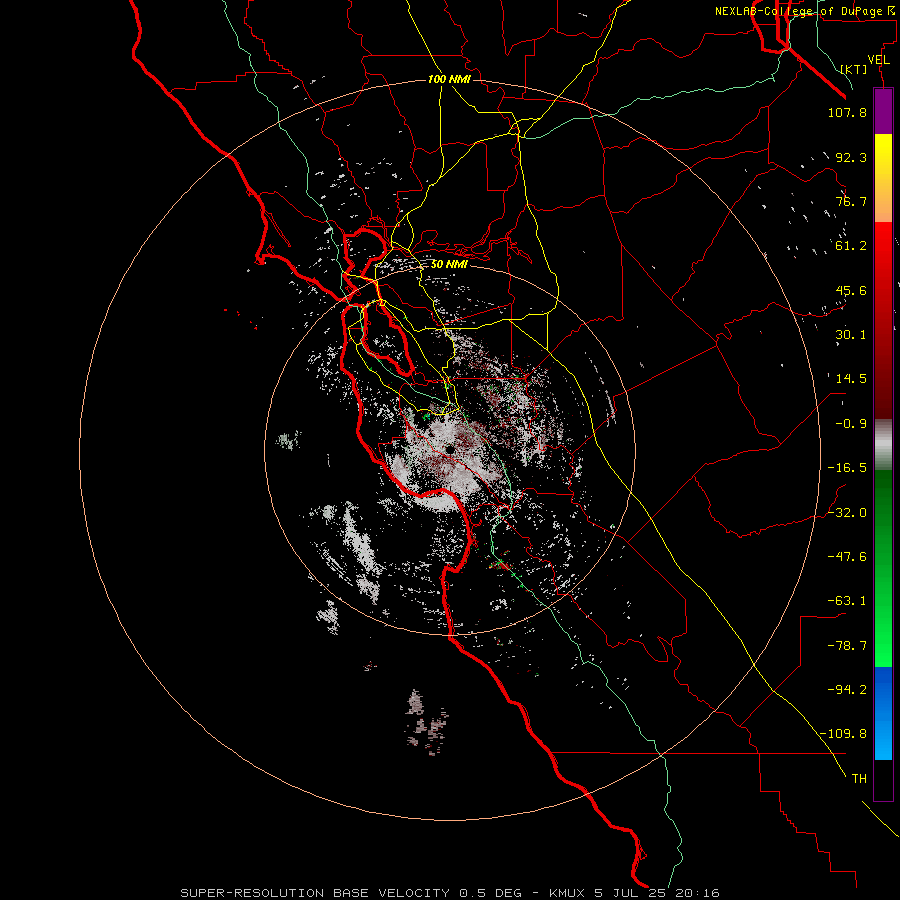This screenshot has width=900, height=900.
Task: Select the 61.2 legend value
Action: (851, 246)
